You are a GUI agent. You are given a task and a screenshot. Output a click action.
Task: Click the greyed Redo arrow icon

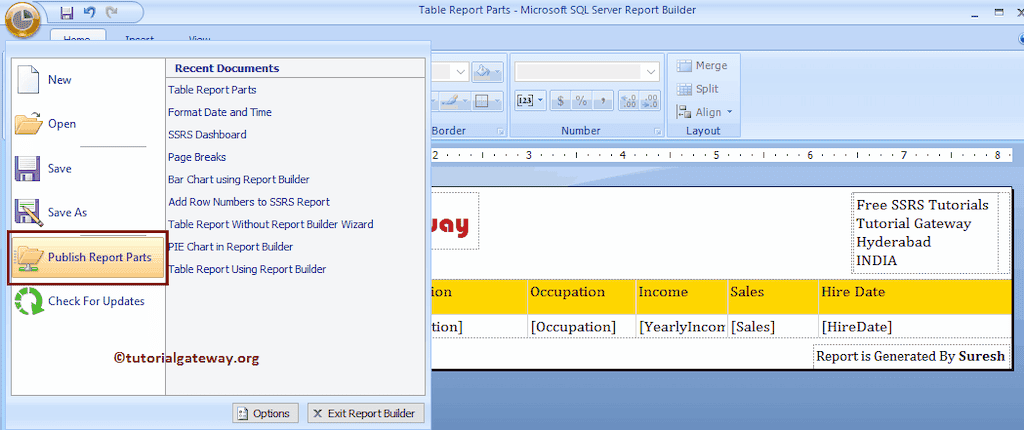(x=112, y=12)
